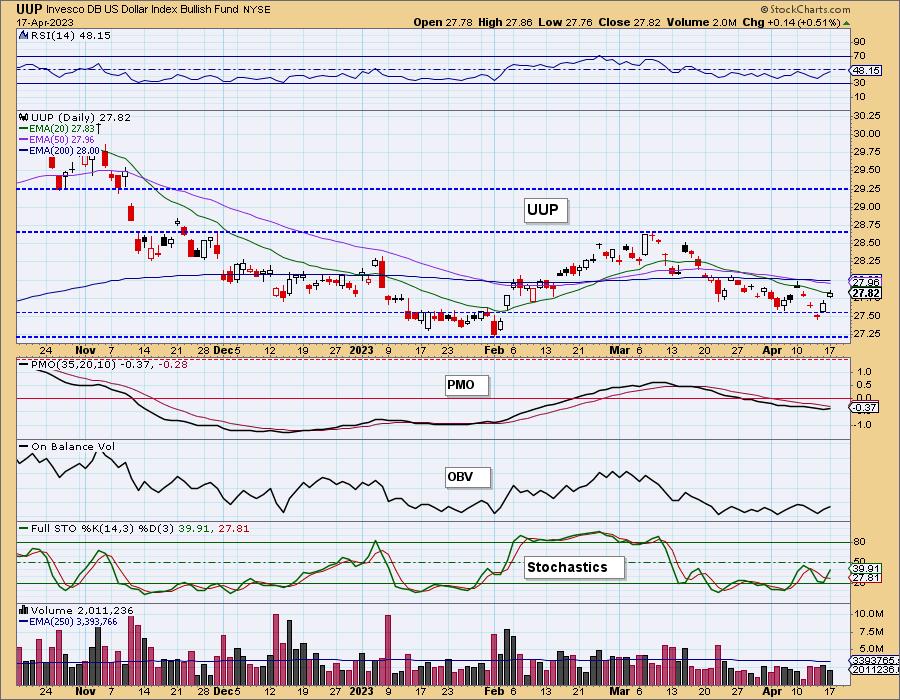
Task: Click the candlestick icon beside UUP (Daily)
Action: (x=24, y=117)
